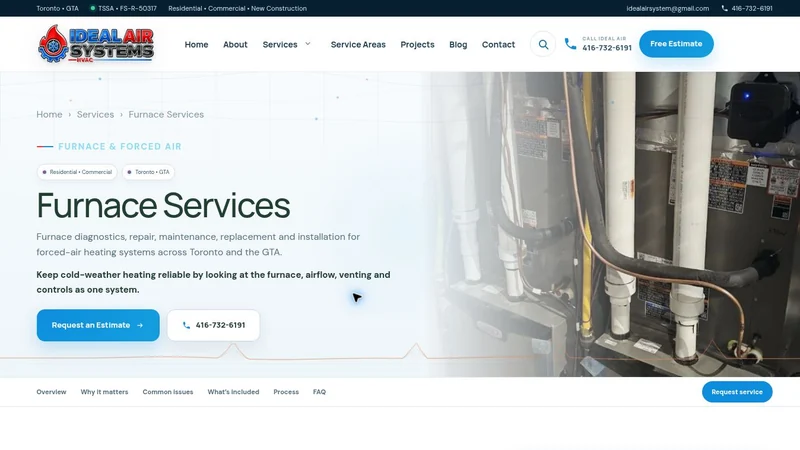This screenshot has width=800, height=450.
Task: Click top bar 416-732-6191 phone link
Action: 752,8
